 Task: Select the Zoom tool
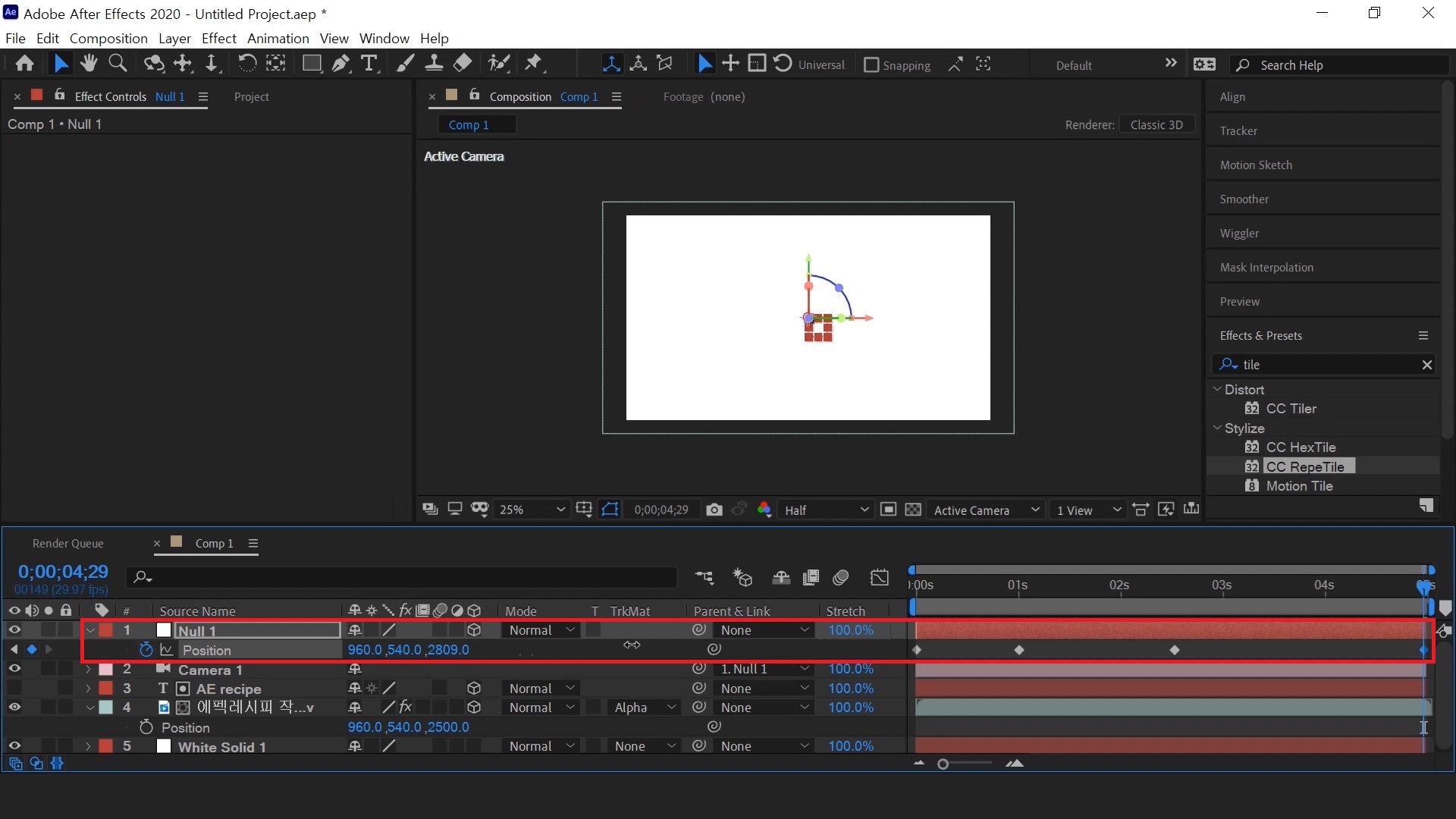[118, 64]
